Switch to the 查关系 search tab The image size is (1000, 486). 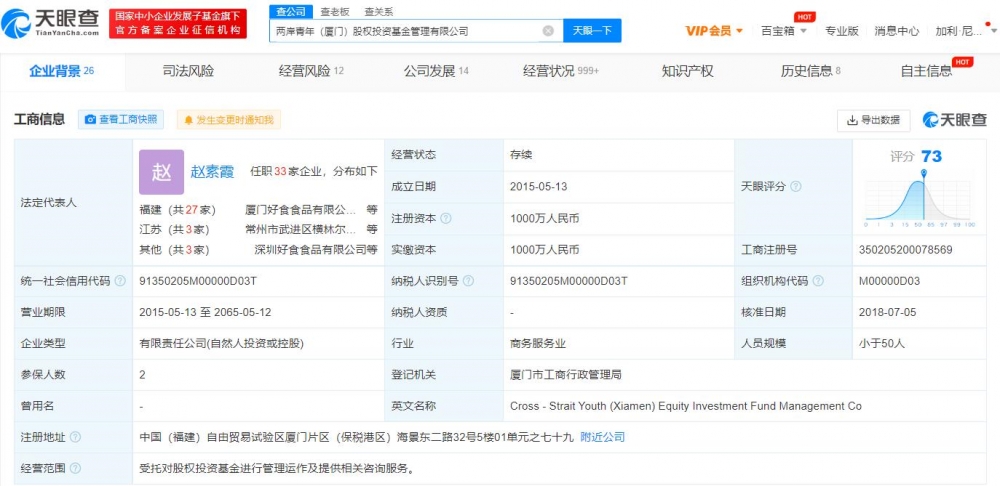tap(379, 11)
